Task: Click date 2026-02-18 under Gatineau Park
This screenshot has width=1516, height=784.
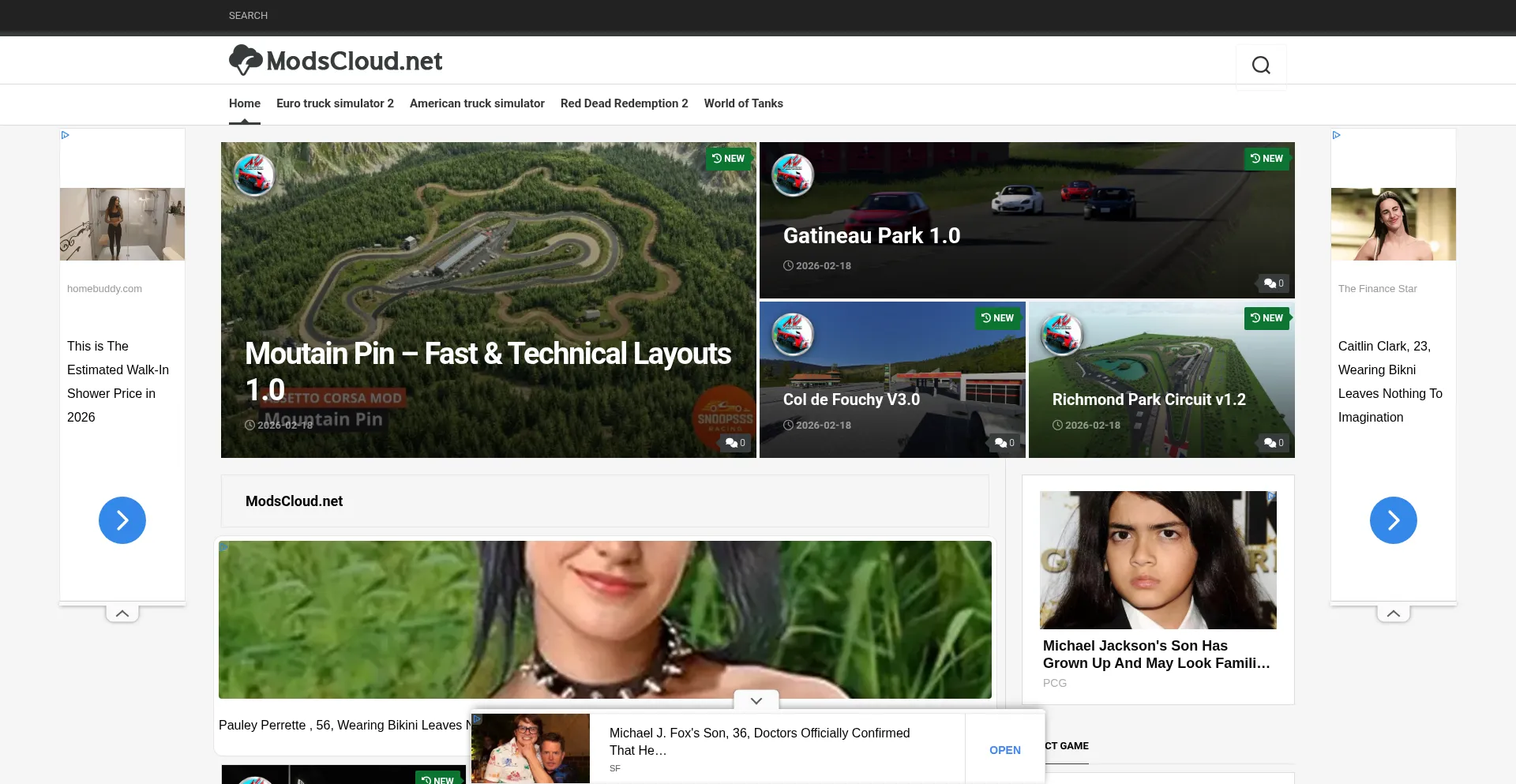Action: pos(817,266)
